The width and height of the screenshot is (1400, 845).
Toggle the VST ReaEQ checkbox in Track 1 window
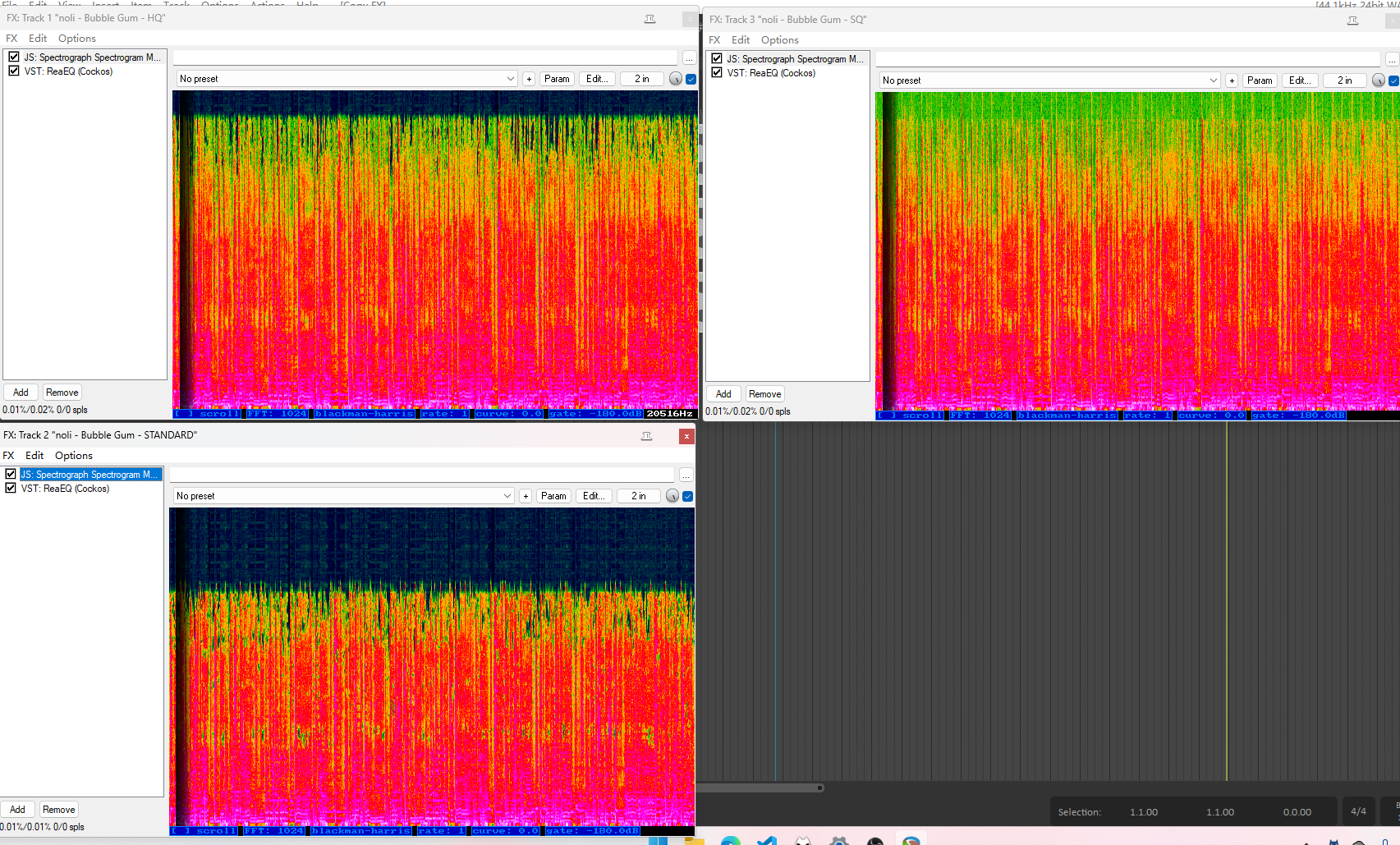[x=14, y=71]
